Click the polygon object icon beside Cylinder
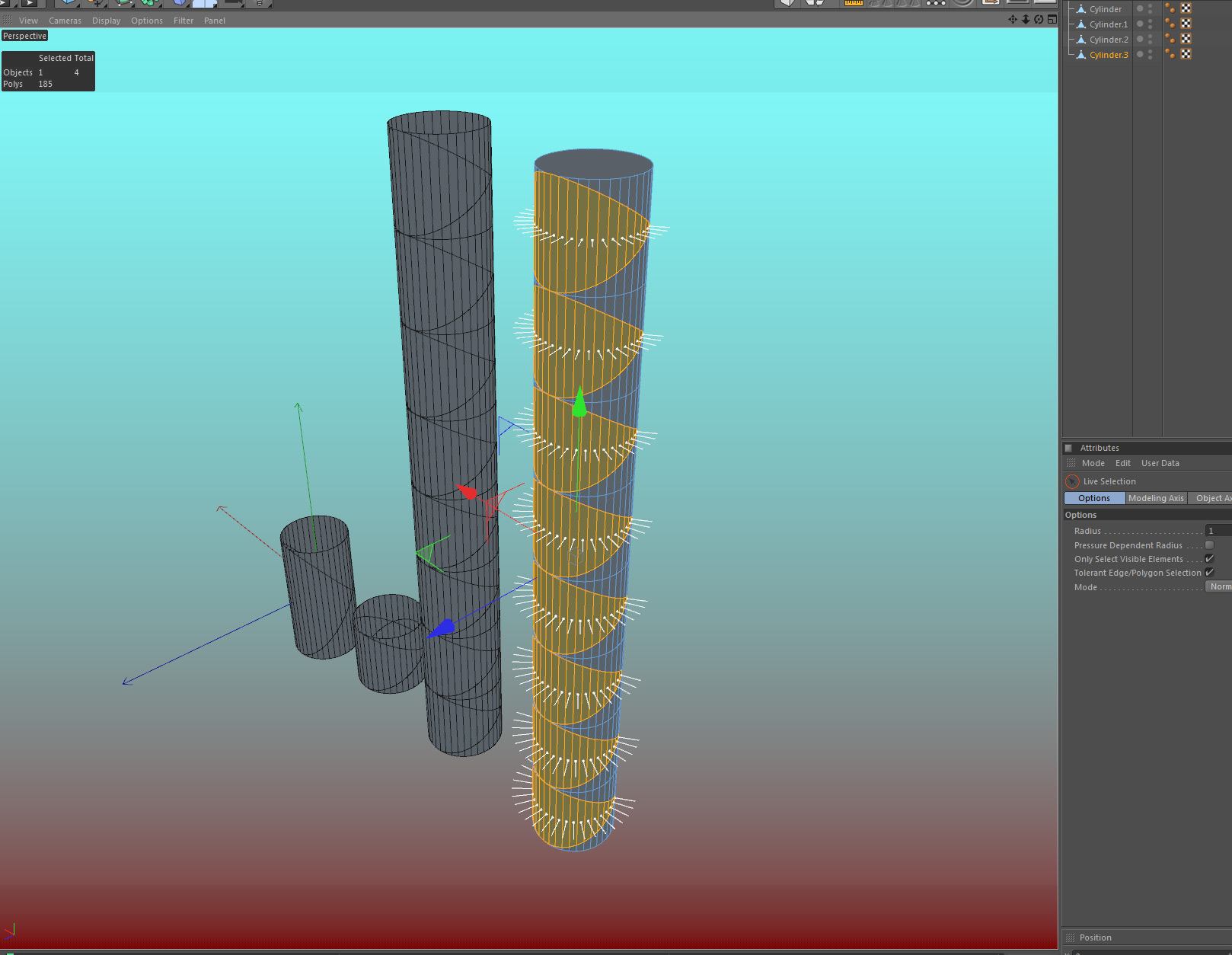Viewport: 1232px width, 955px height. 1080,9
